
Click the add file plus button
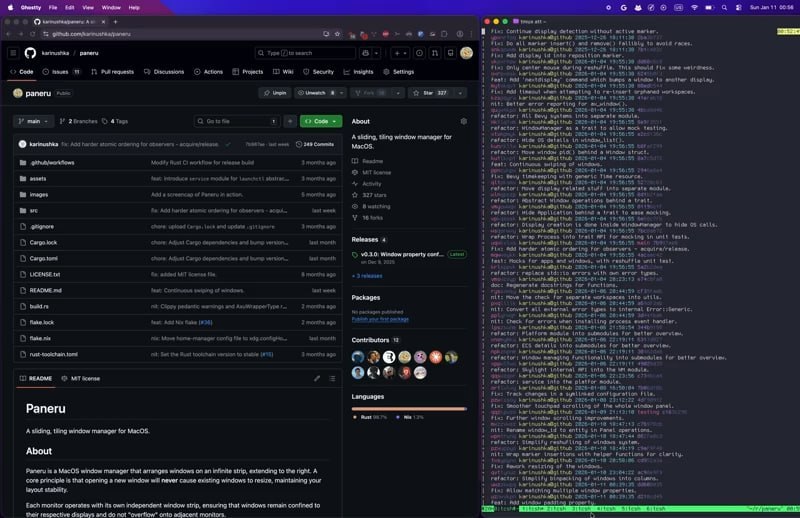pyautogui.click(x=290, y=121)
